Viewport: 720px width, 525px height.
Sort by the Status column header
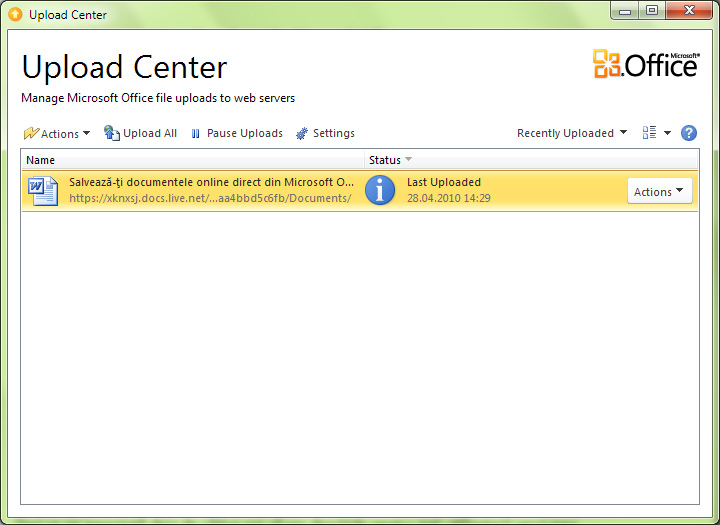click(x=531, y=160)
